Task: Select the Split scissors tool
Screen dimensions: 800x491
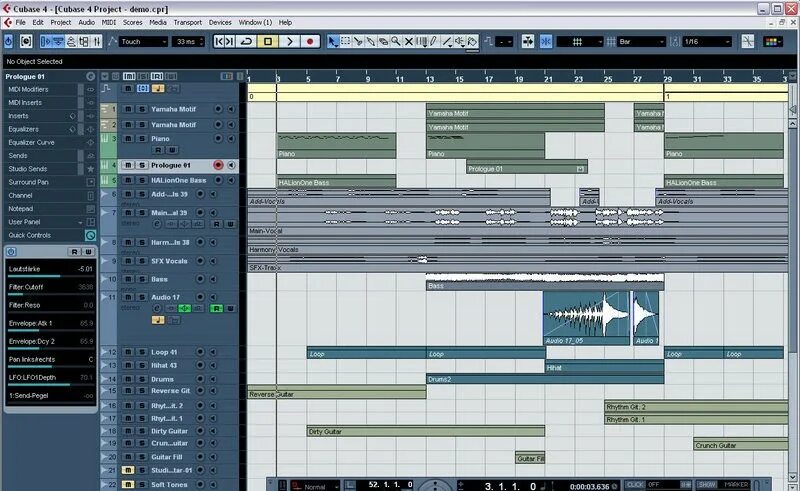Action: (x=358, y=41)
